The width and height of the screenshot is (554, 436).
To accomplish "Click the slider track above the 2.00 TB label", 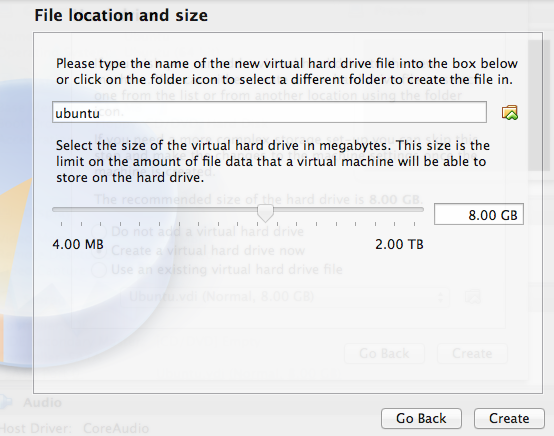I will [399, 210].
